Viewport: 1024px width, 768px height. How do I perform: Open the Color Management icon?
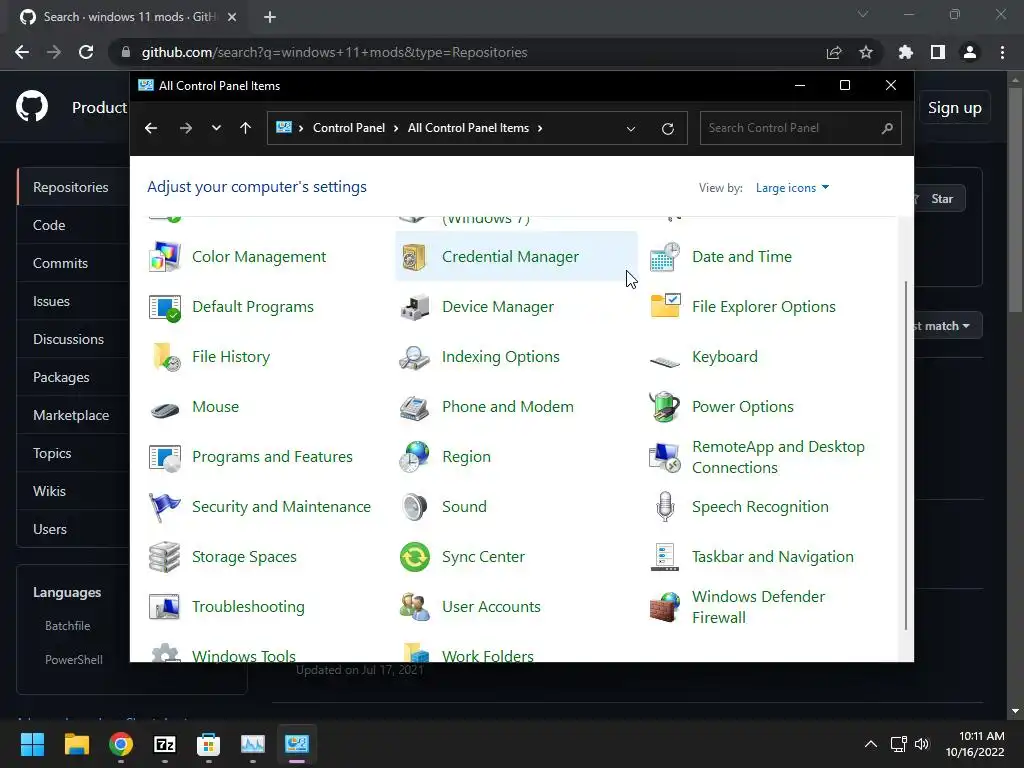(165, 257)
